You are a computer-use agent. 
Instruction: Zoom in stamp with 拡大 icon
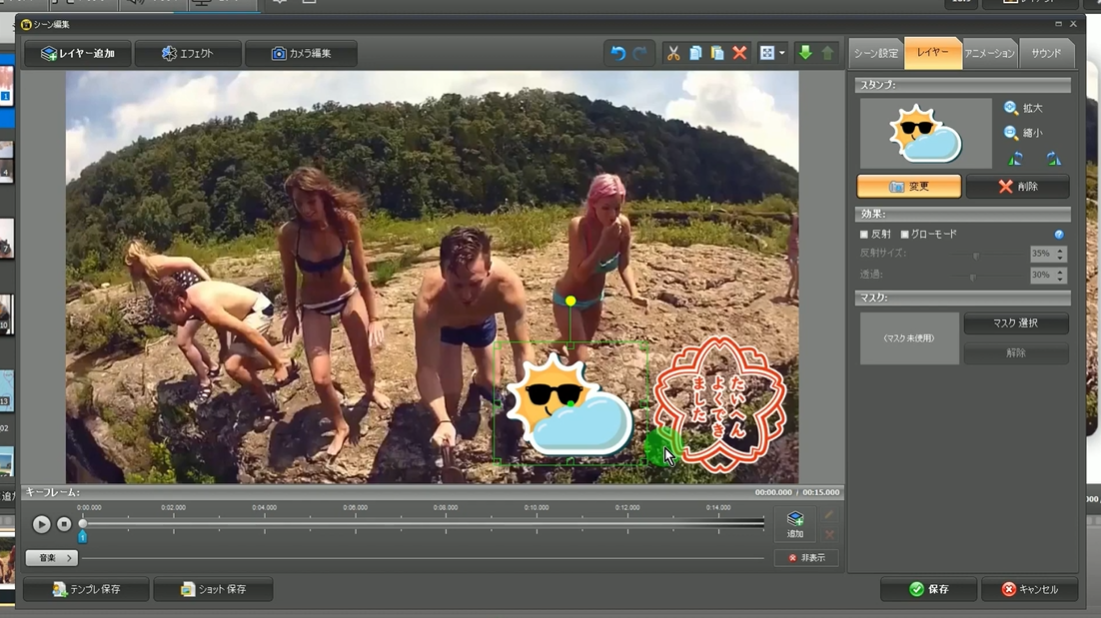(1012, 108)
